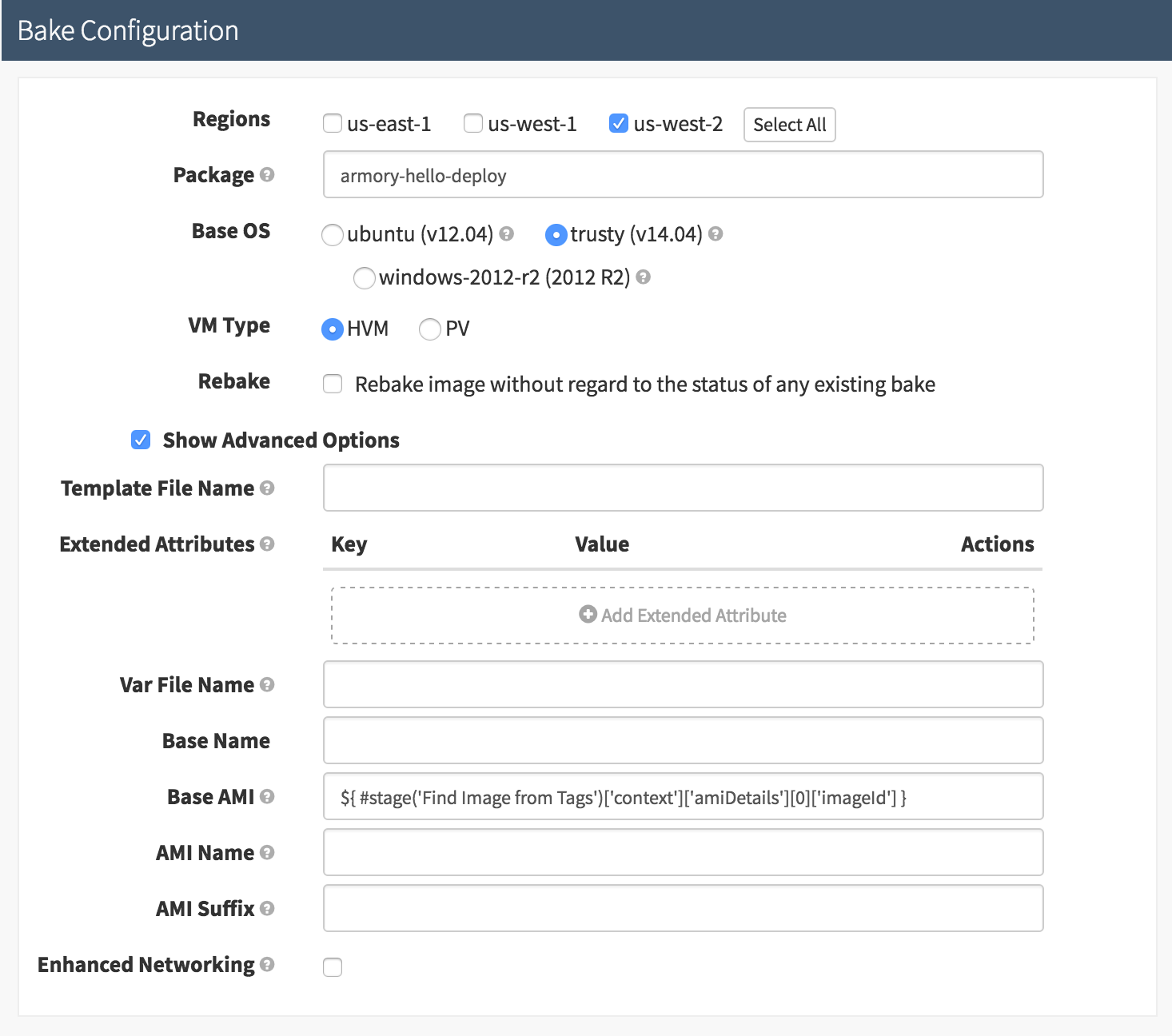The height and width of the screenshot is (1036, 1172).
Task: Click Add Extended Attribute button
Action: (x=683, y=615)
